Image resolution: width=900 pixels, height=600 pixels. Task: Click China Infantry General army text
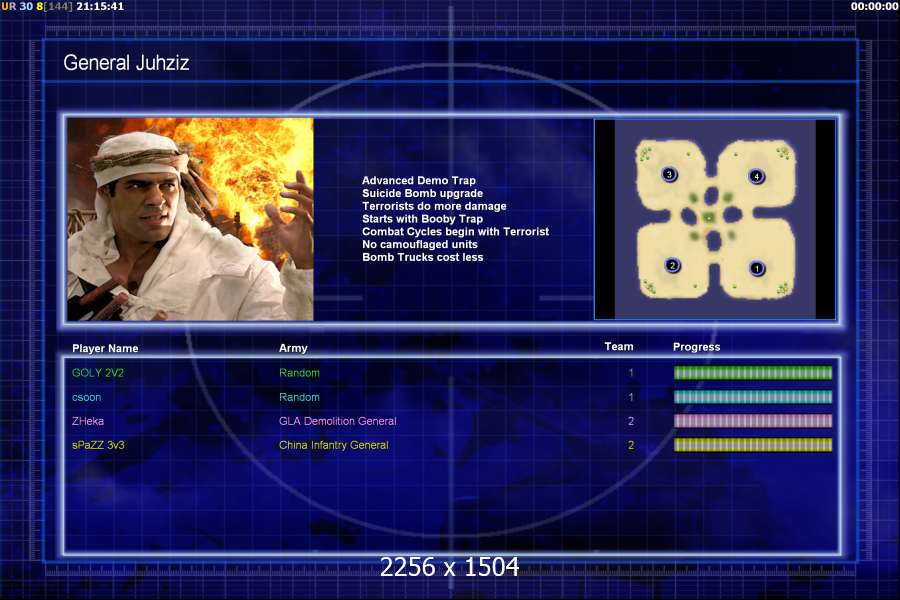coord(333,445)
